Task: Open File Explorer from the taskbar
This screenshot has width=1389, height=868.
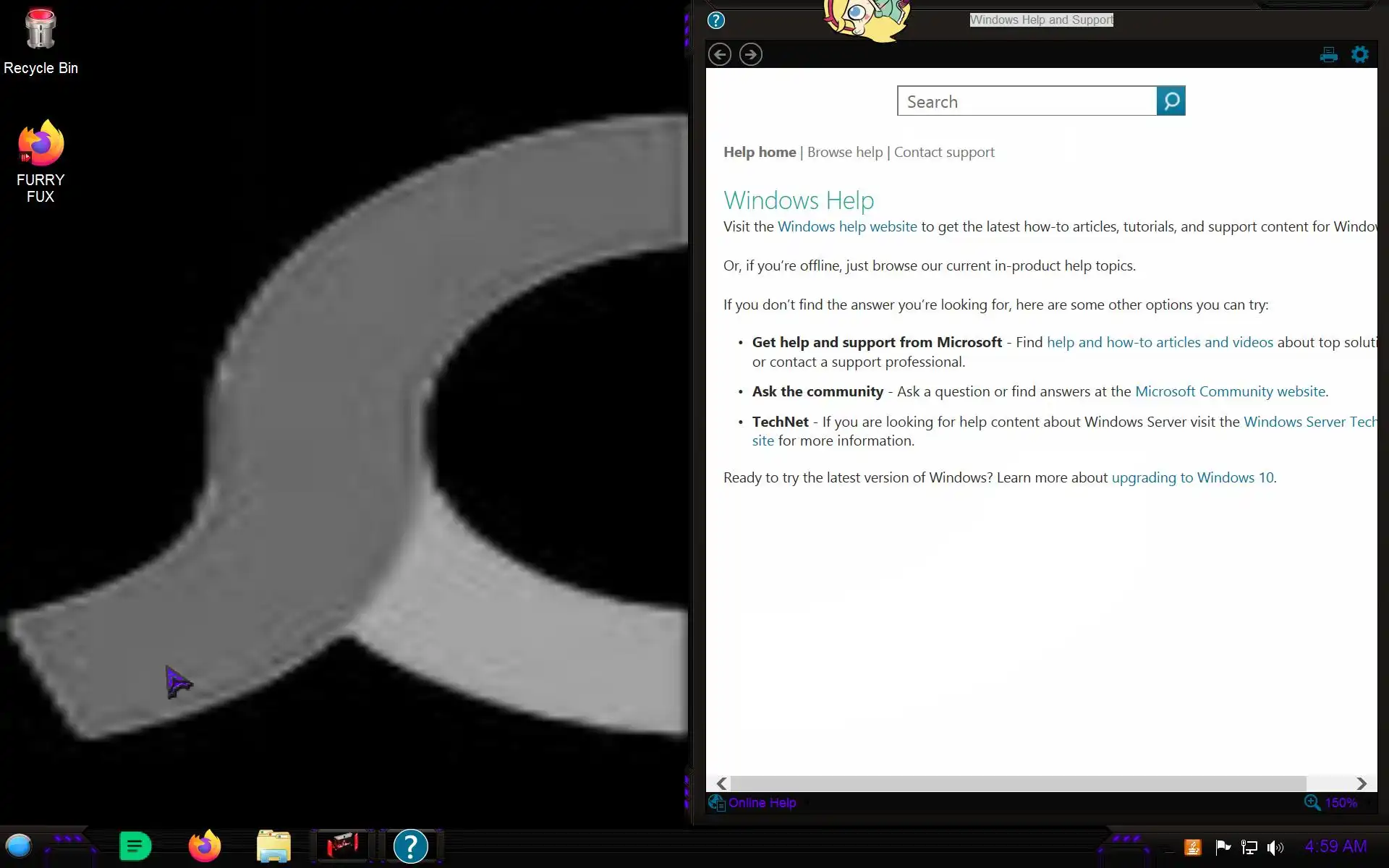Action: [273, 846]
